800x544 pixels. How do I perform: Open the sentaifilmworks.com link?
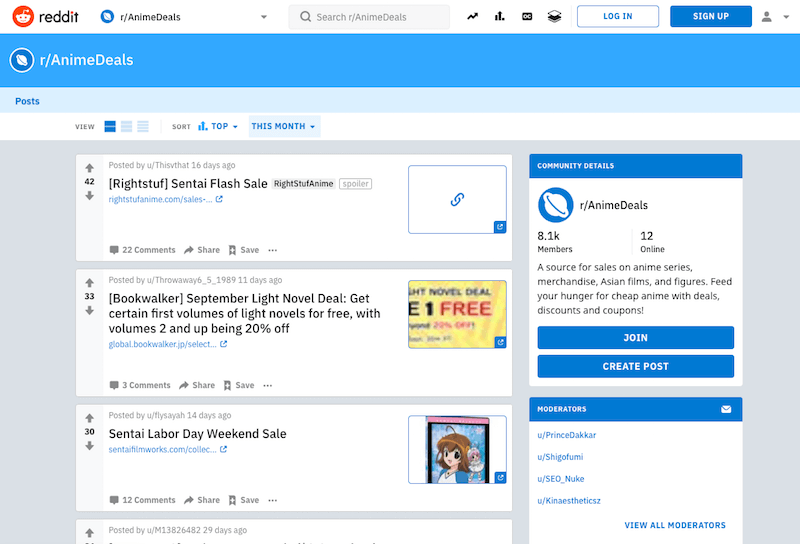[x=167, y=449]
